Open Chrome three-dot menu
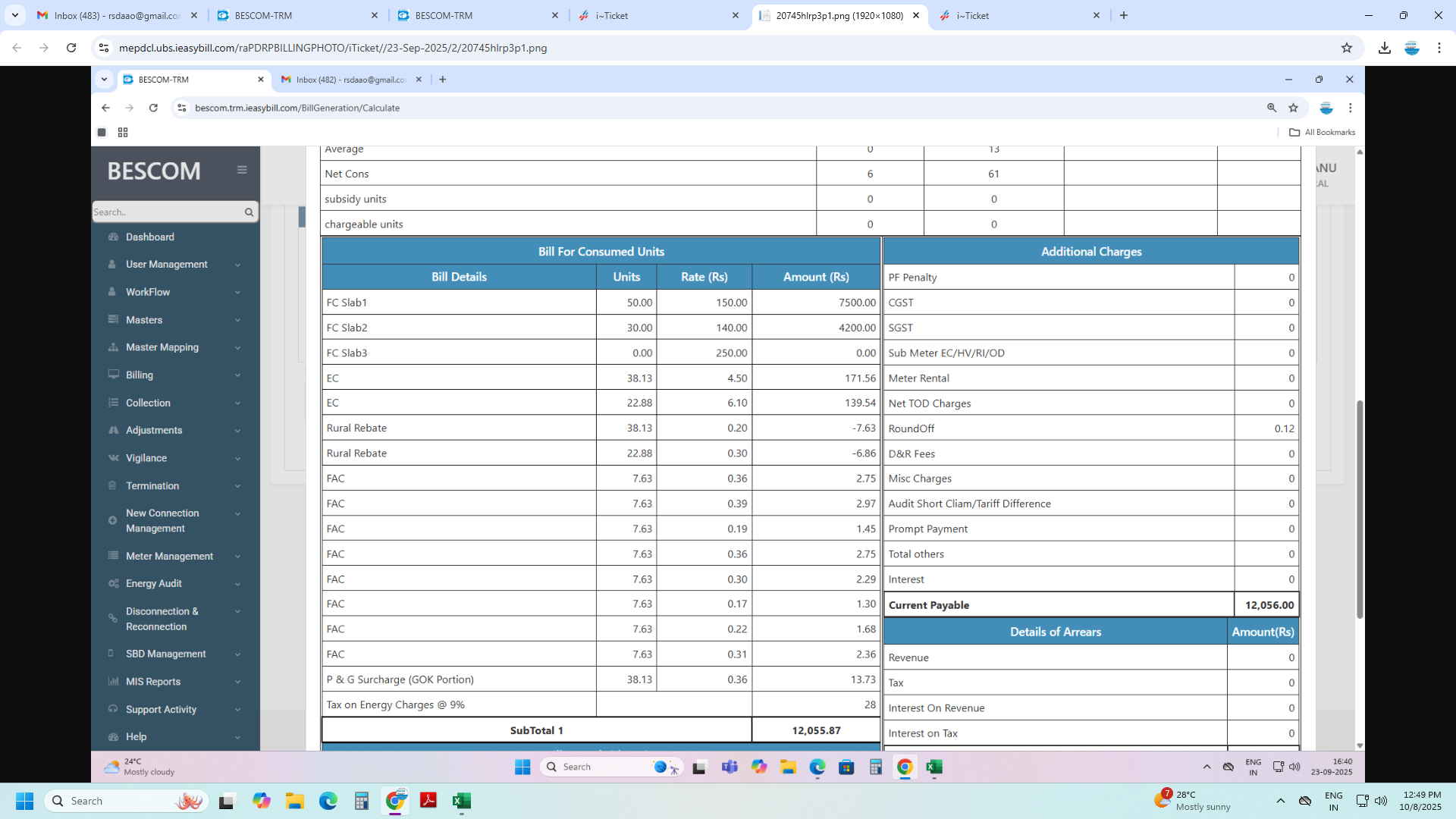This screenshot has width=1456, height=819. coord(1439,48)
